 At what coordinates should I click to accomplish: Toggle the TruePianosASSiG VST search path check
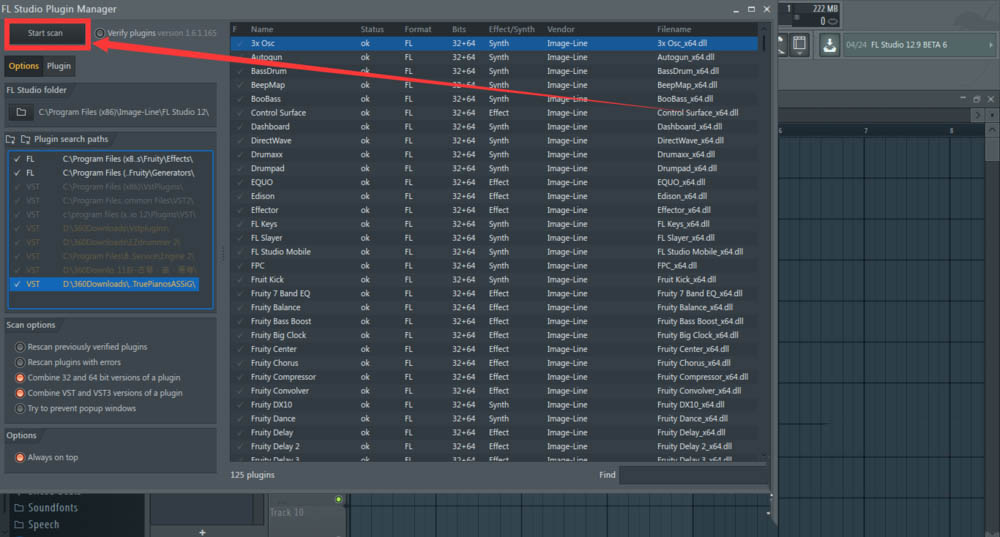click(17, 284)
